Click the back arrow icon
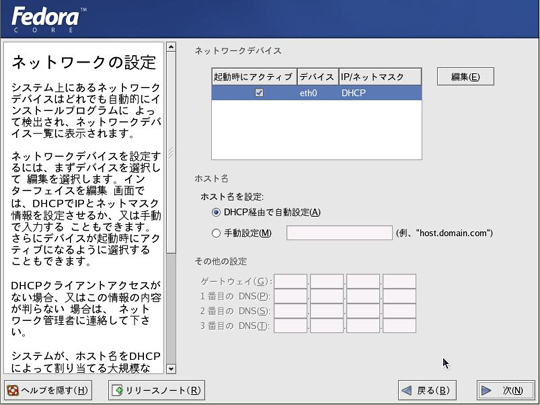540x405 pixels. (407, 391)
